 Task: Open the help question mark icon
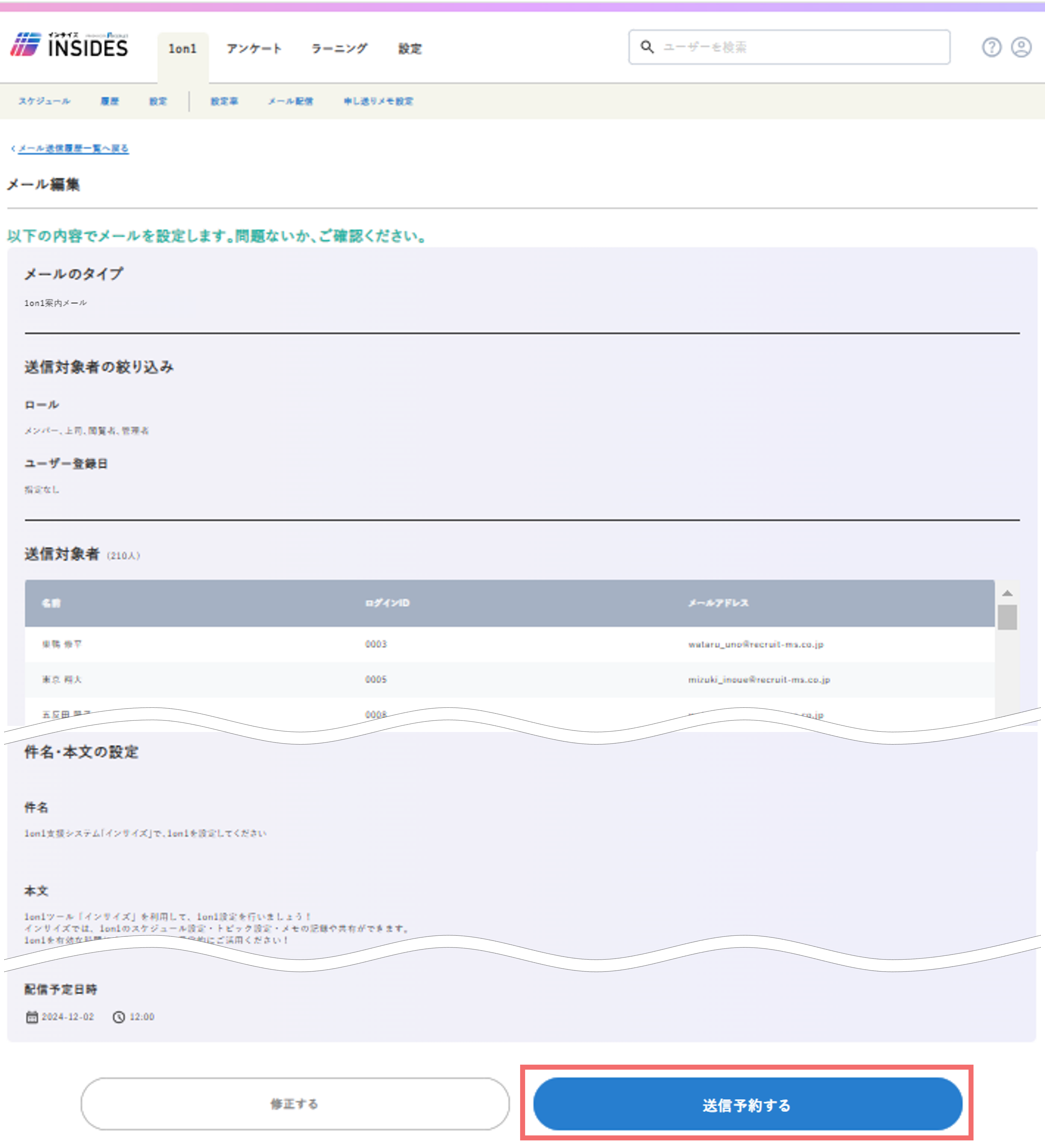[992, 47]
